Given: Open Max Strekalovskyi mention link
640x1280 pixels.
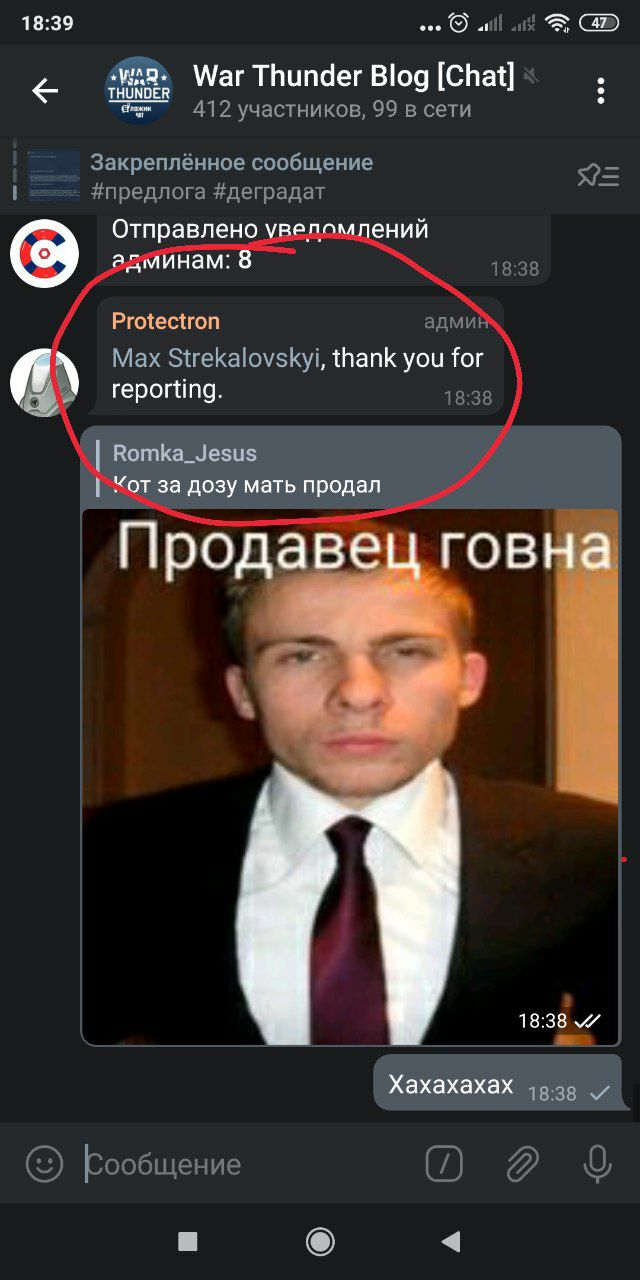Looking at the screenshot, I should pos(215,358).
